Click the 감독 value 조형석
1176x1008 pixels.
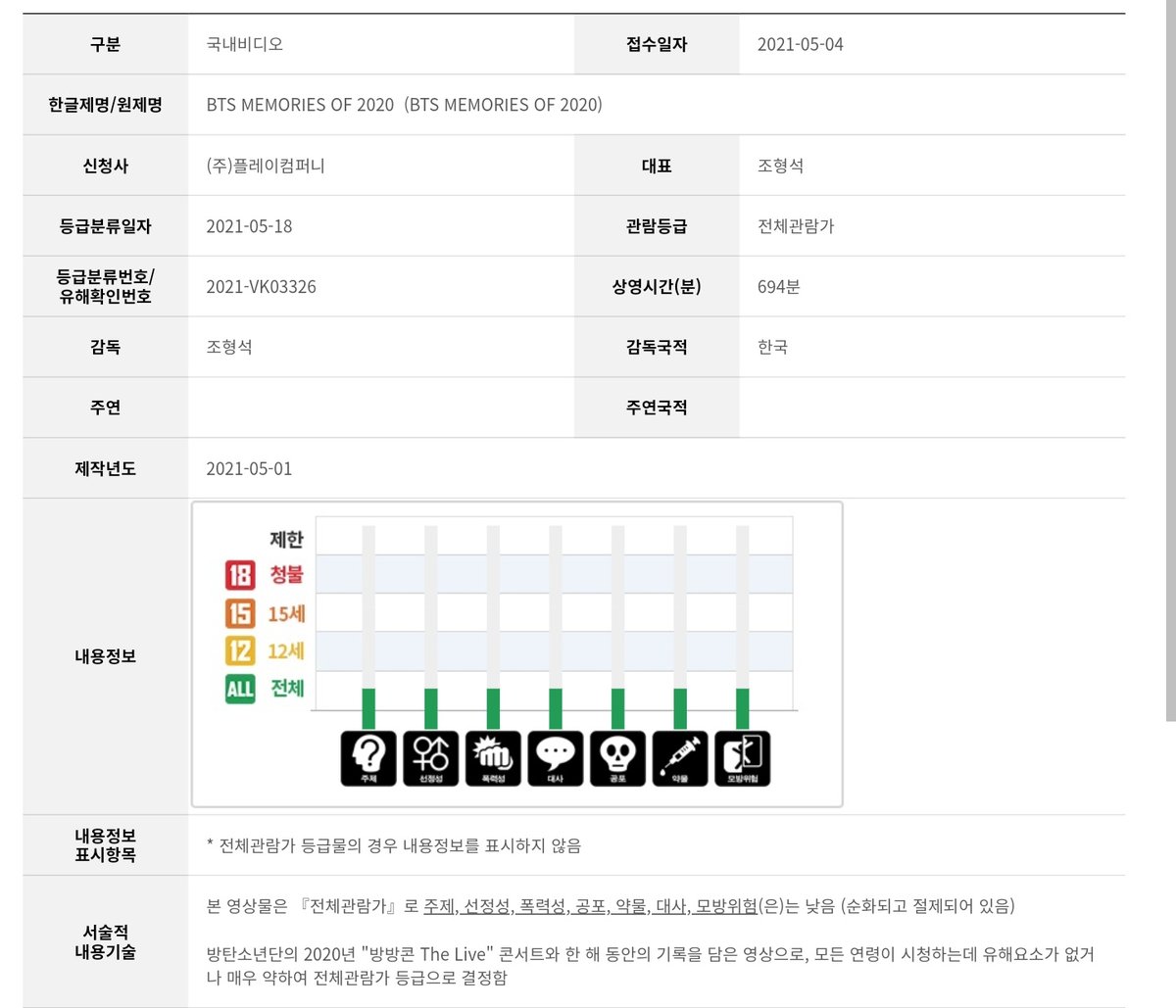(229, 347)
